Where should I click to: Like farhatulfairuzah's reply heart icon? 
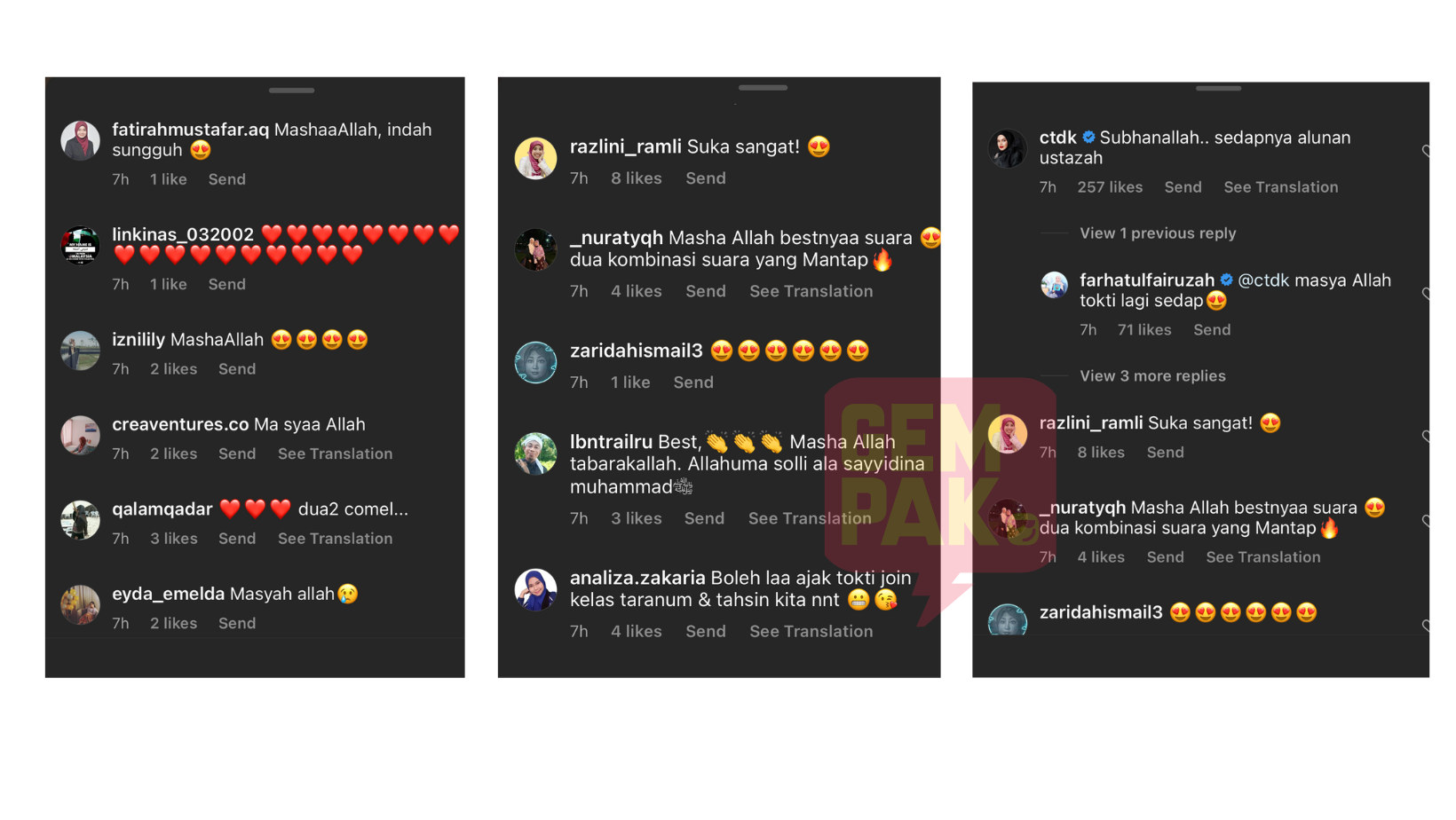(x=1425, y=294)
